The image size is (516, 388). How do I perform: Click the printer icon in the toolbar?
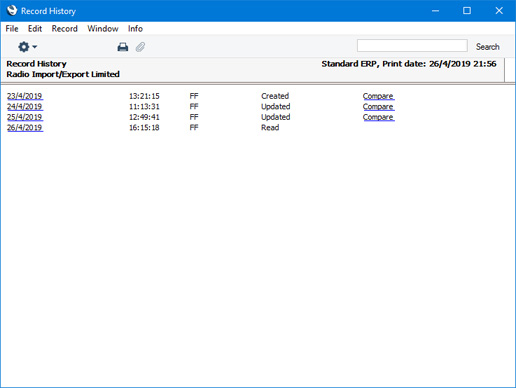coord(123,47)
